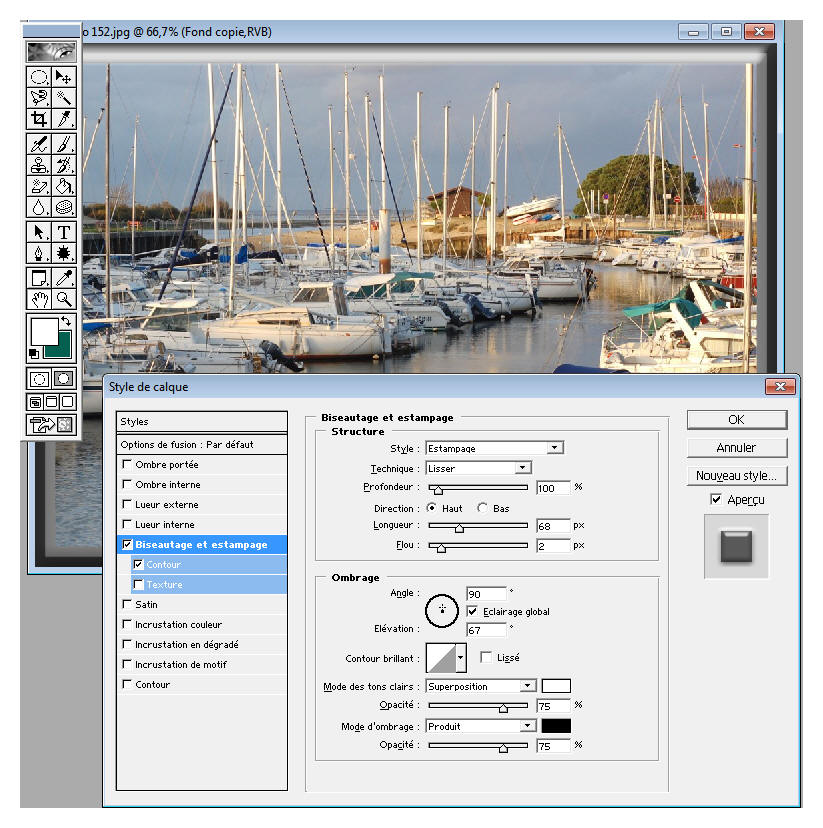Select Incrustation de motif list item
This screenshot has width=823, height=828.
click(x=202, y=664)
